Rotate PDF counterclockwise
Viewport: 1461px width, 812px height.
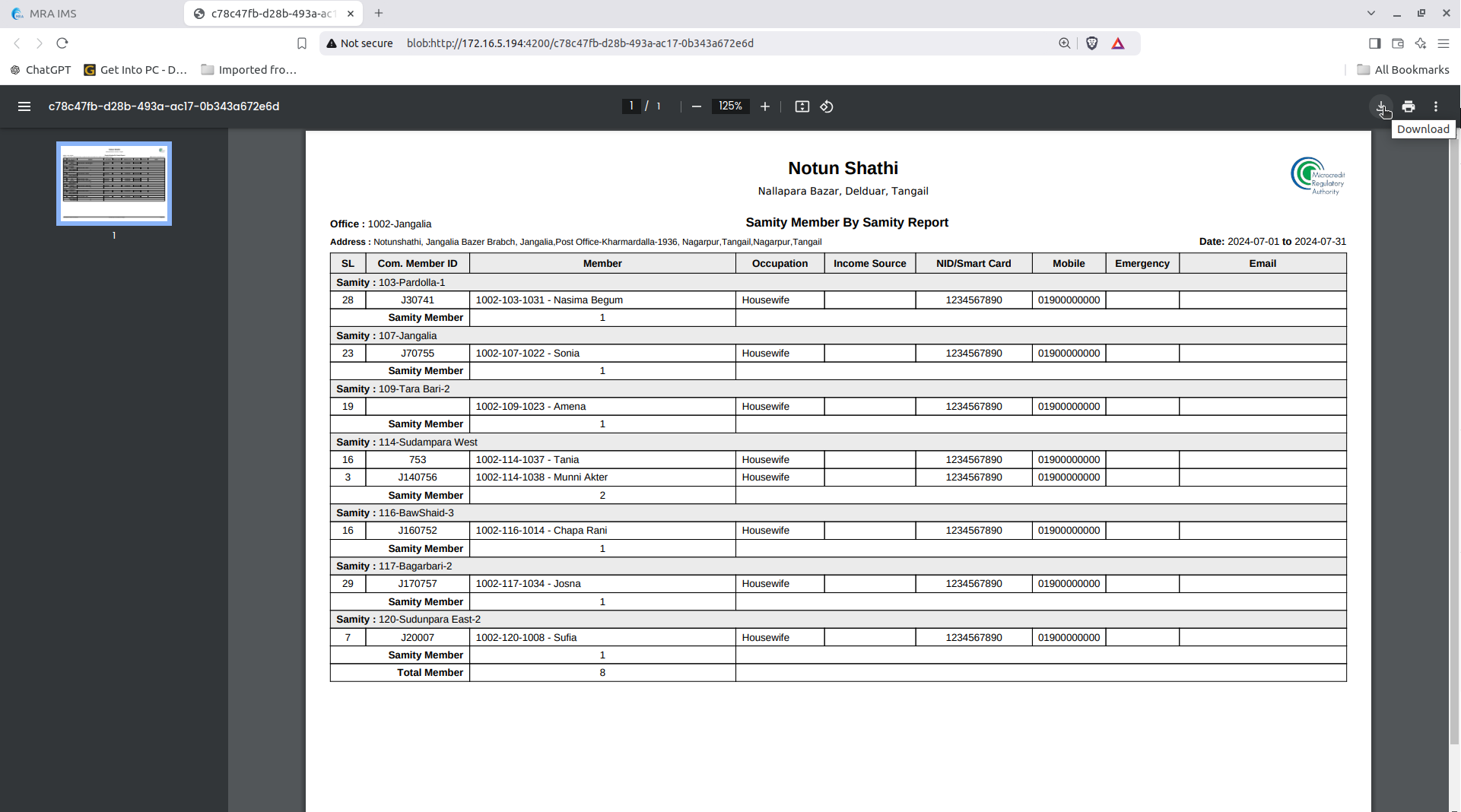point(827,106)
